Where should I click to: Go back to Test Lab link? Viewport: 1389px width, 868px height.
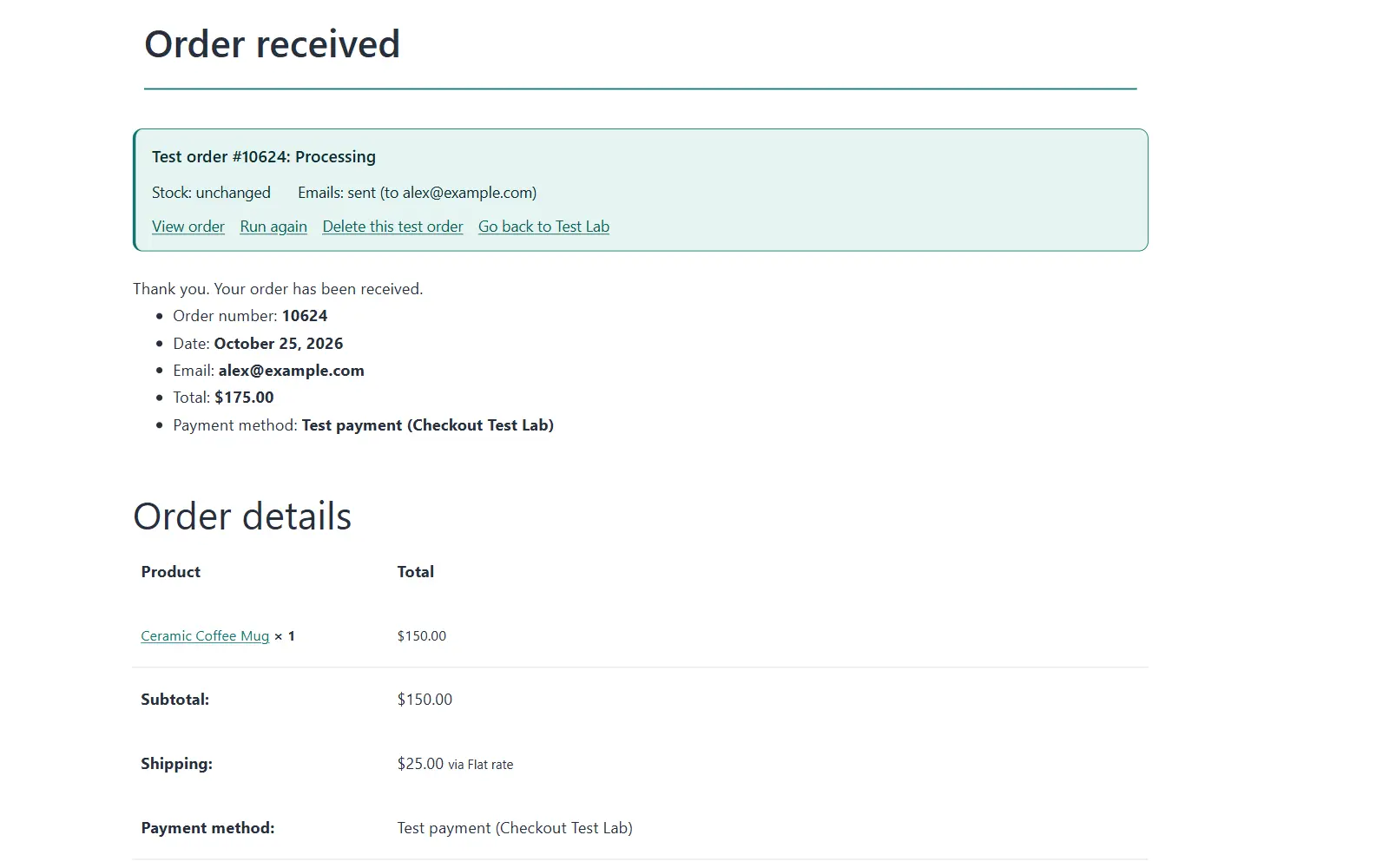[x=543, y=227]
